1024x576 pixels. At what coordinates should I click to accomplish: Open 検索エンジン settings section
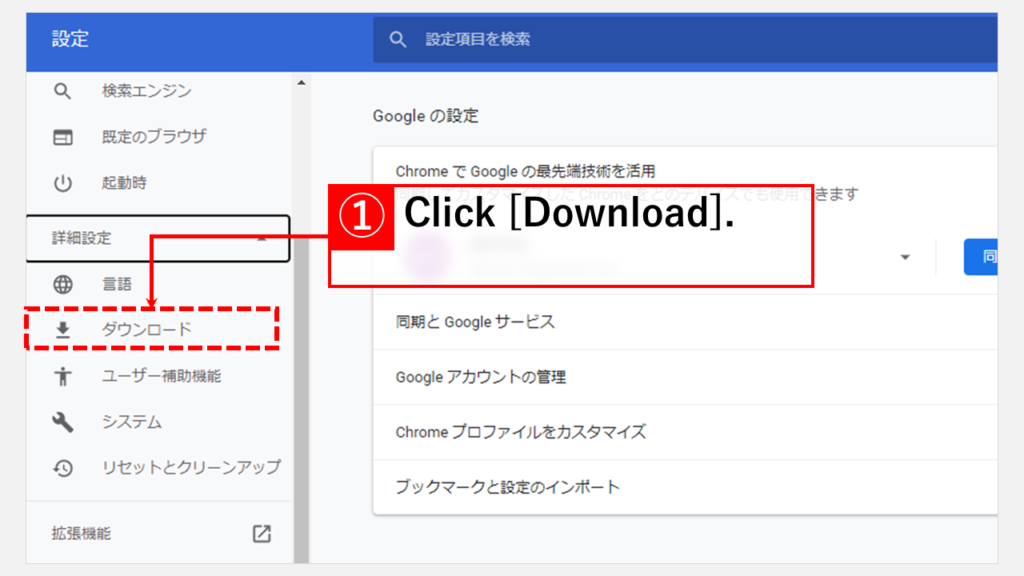click(146, 91)
